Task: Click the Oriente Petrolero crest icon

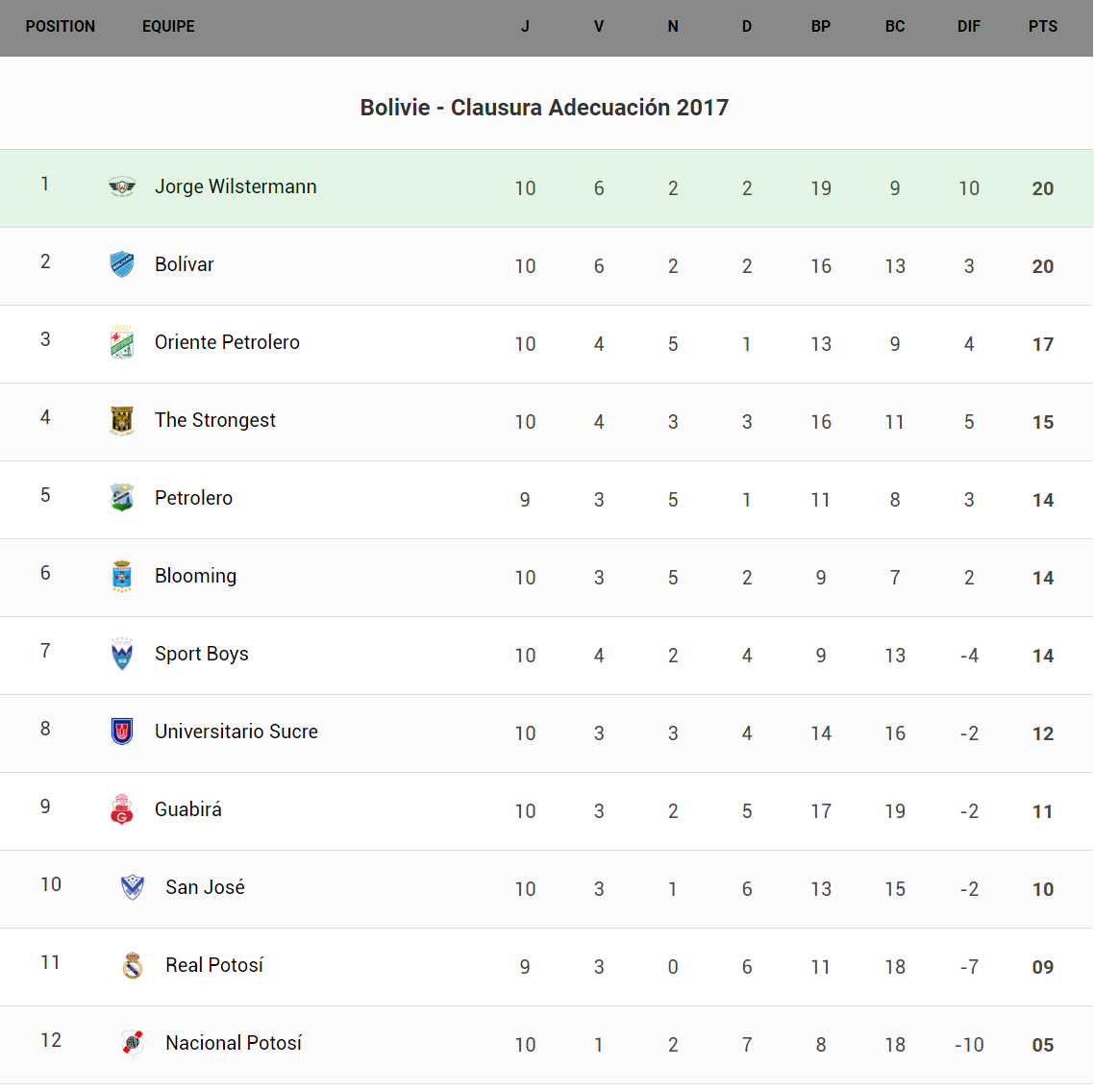Action: click(x=122, y=342)
